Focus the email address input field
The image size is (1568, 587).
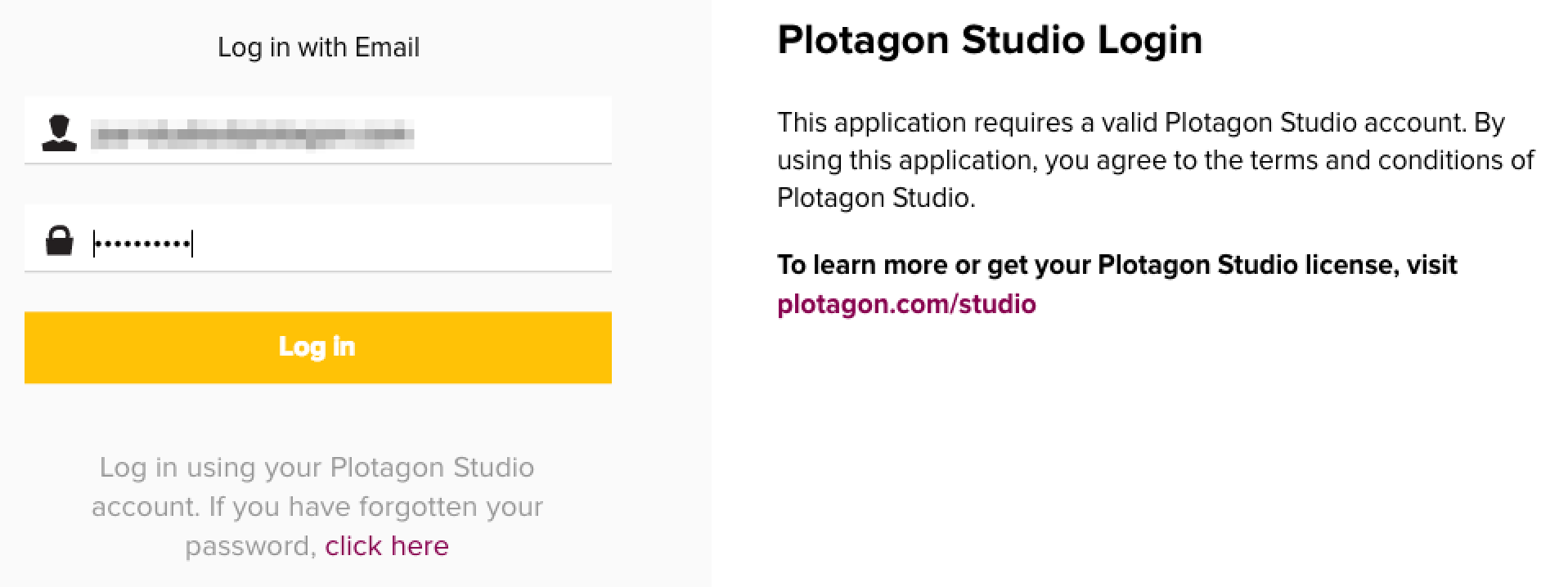point(318,130)
